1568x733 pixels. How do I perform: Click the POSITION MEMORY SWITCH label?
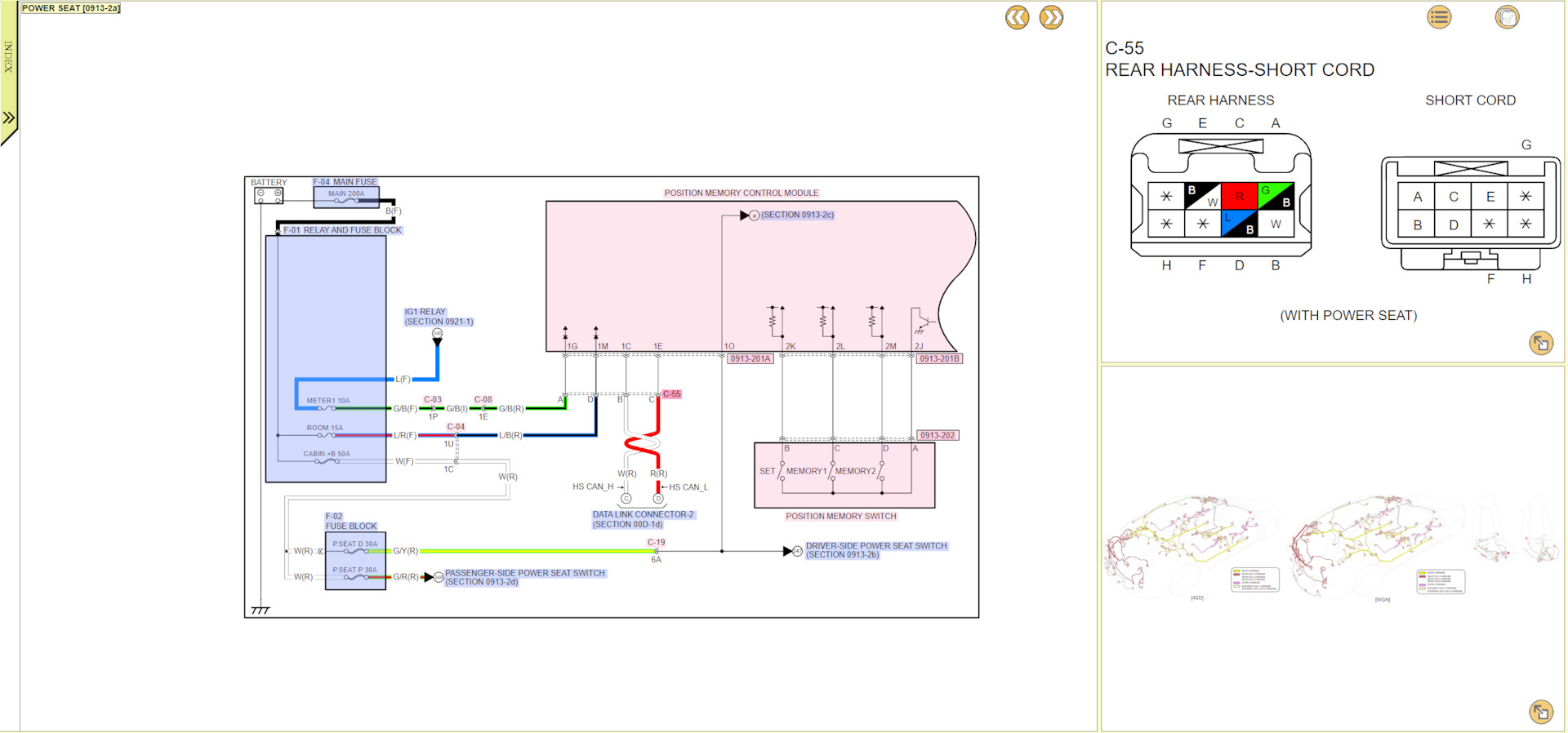click(x=841, y=517)
